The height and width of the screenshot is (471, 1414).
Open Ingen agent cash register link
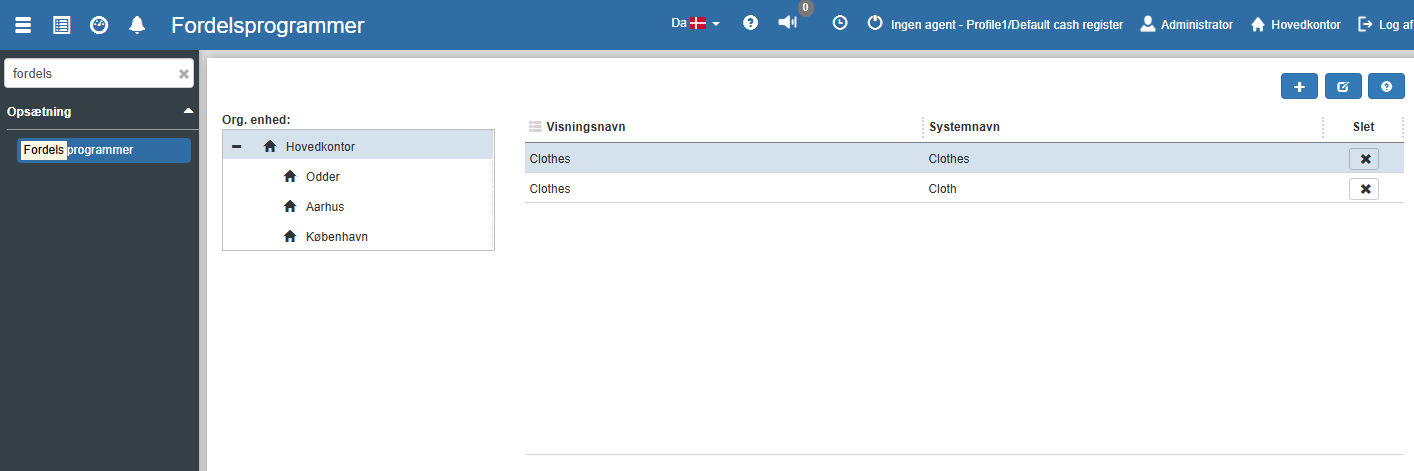coord(1007,24)
